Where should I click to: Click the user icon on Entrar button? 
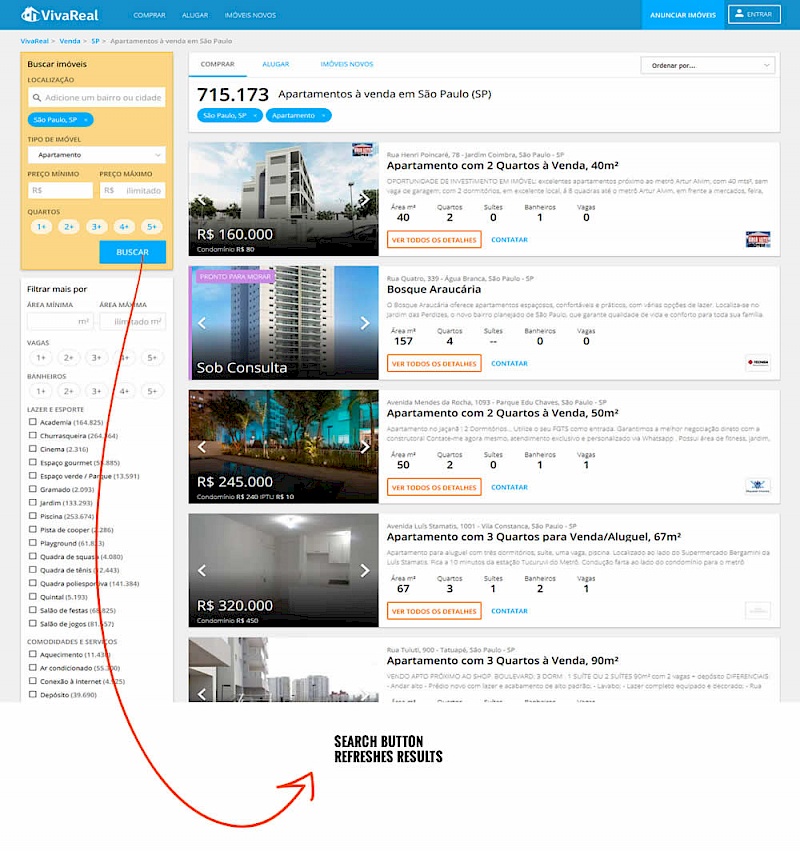point(738,14)
